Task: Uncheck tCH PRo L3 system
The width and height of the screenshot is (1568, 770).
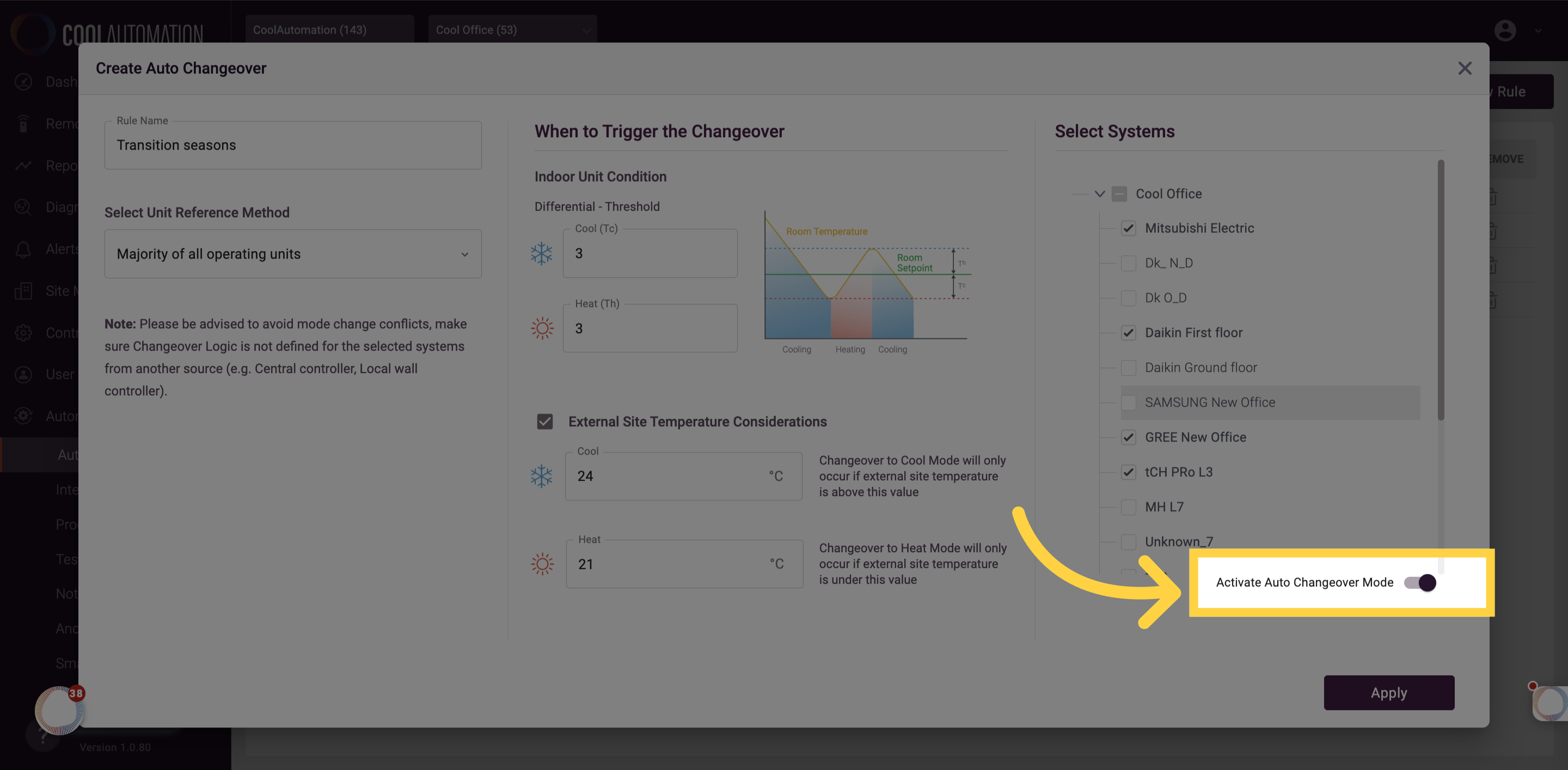Action: 1129,472
